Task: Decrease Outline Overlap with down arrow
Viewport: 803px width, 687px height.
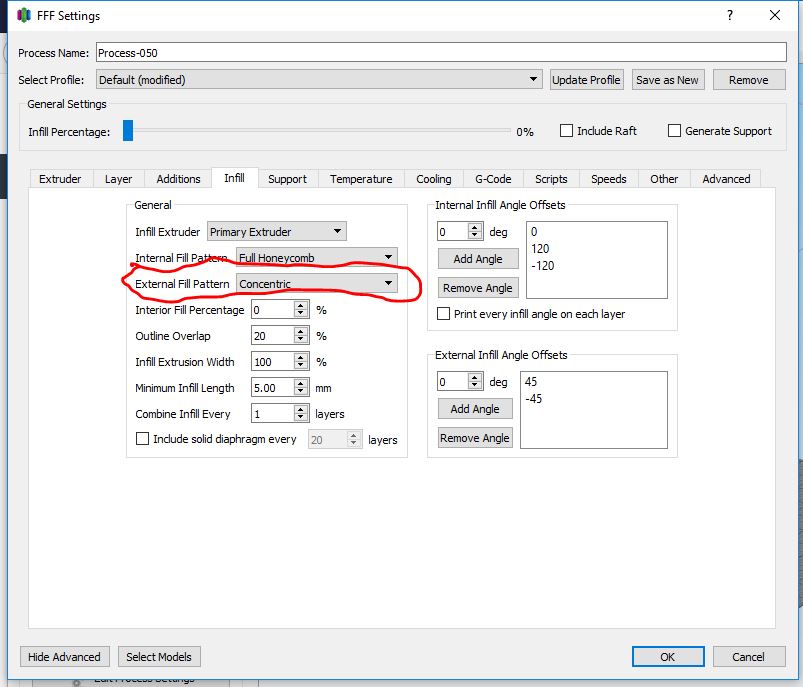Action: (x=301, y=340)
